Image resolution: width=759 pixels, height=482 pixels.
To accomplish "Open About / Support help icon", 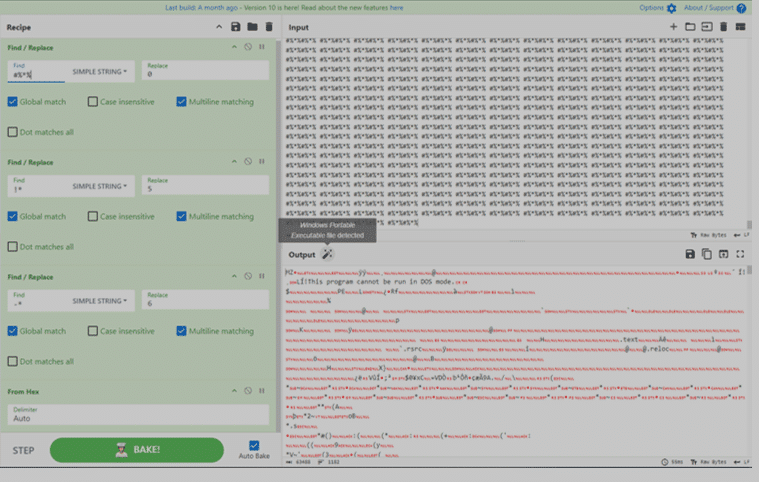I will [x=741, y=8].
